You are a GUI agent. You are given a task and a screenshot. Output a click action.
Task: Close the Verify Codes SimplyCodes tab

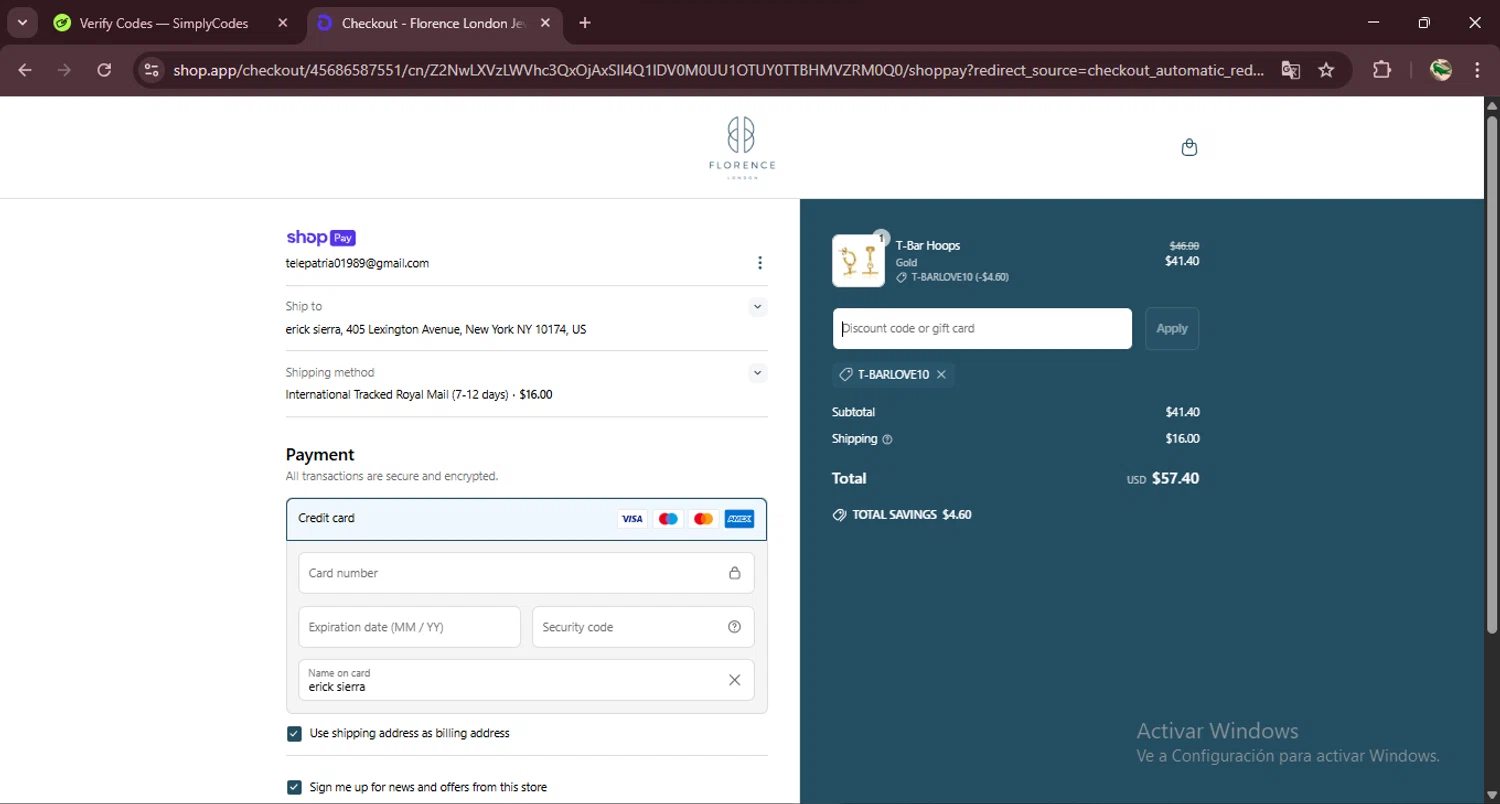click(x=283, y=23)
